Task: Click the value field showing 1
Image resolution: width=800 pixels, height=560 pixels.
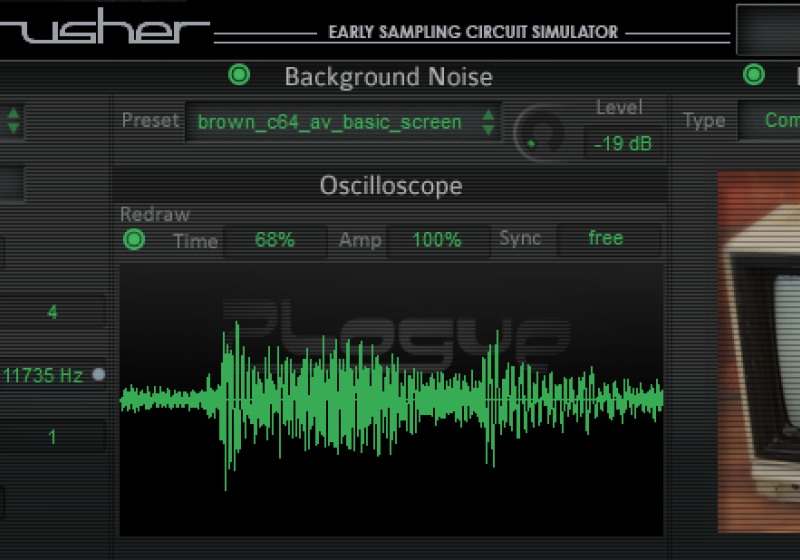Action: 53,437
